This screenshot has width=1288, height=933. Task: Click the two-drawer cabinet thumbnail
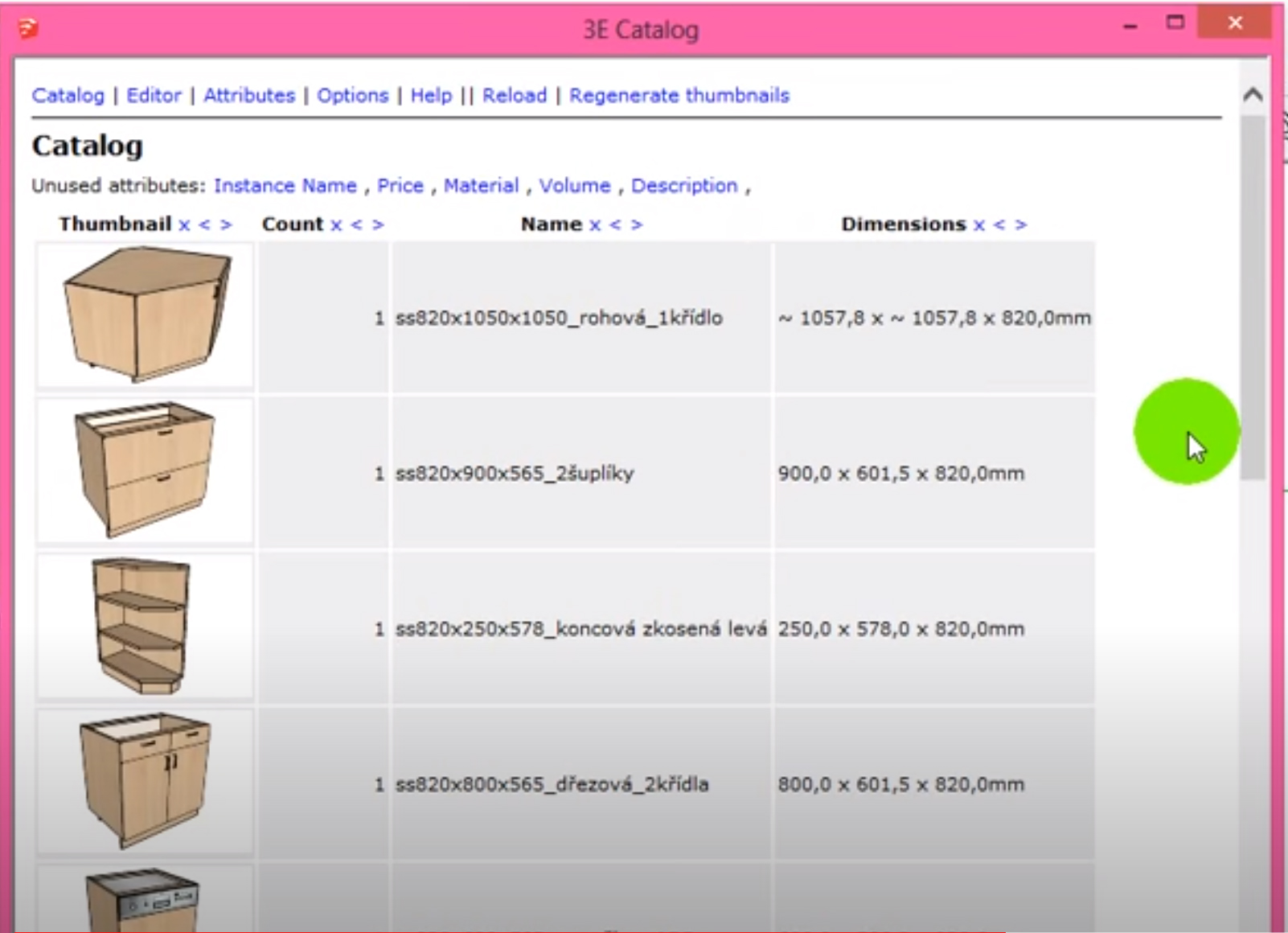tap(146, 471)
